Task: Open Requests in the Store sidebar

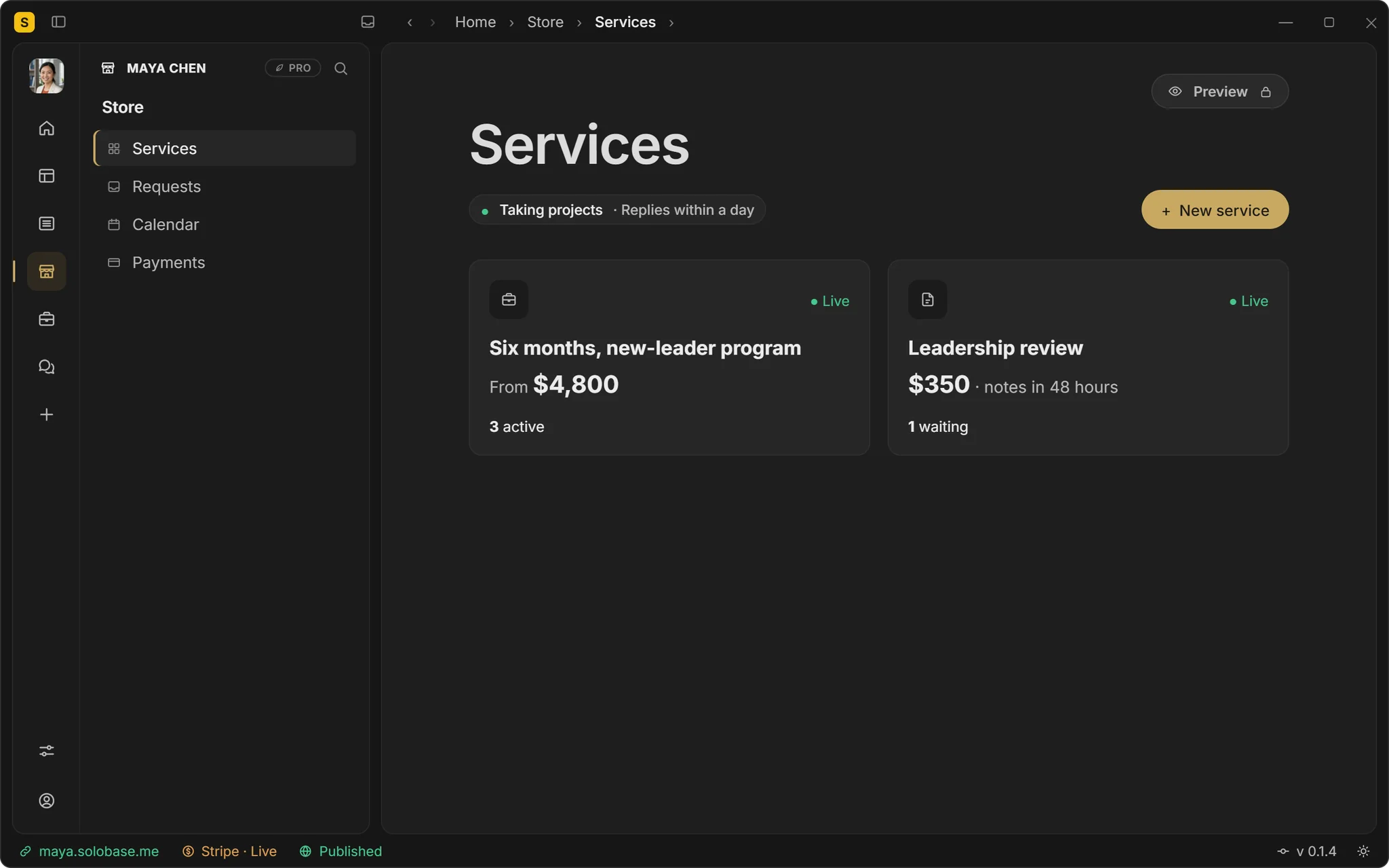Action: [x=224, y=186]
